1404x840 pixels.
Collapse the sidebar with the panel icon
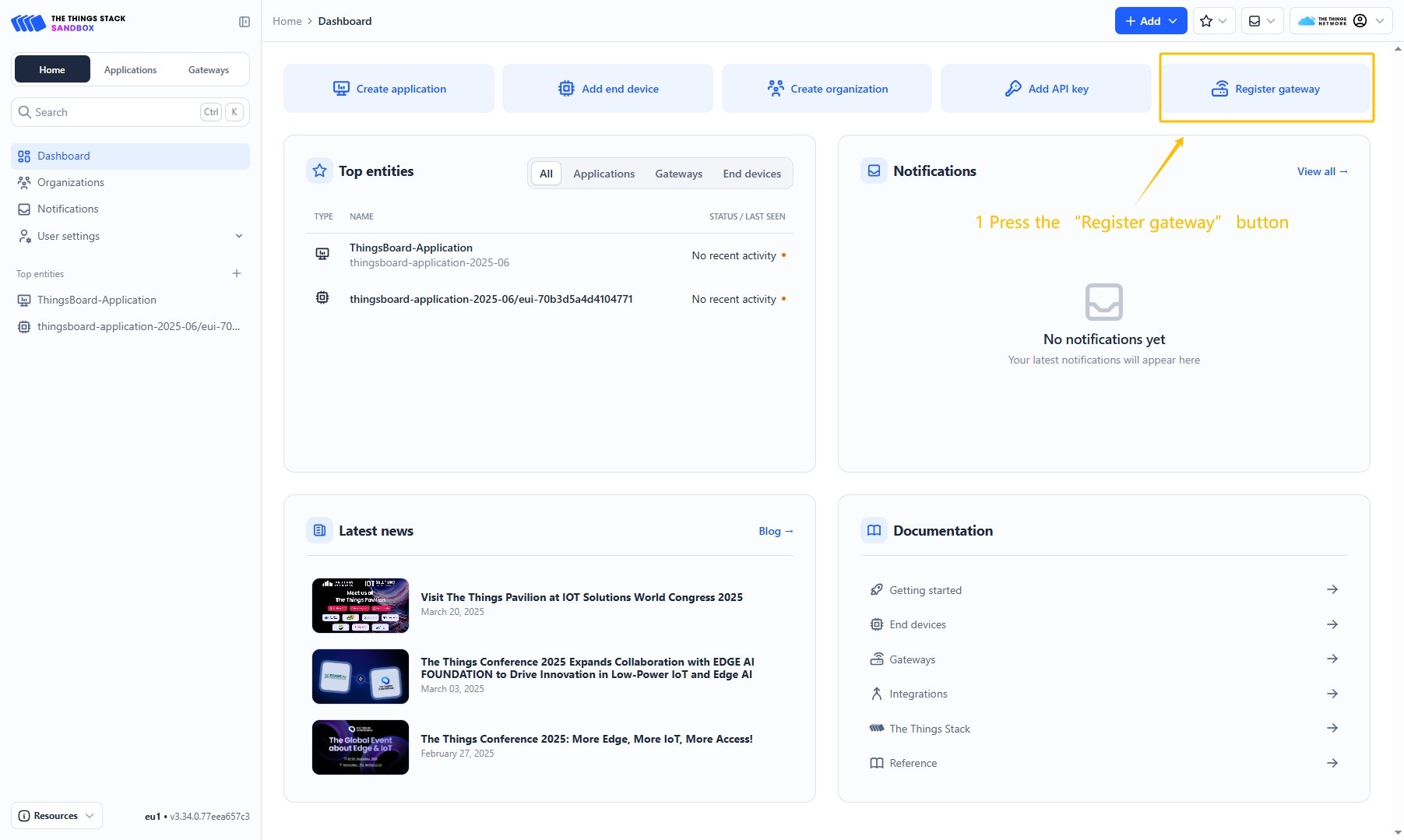tap(245, 22)
